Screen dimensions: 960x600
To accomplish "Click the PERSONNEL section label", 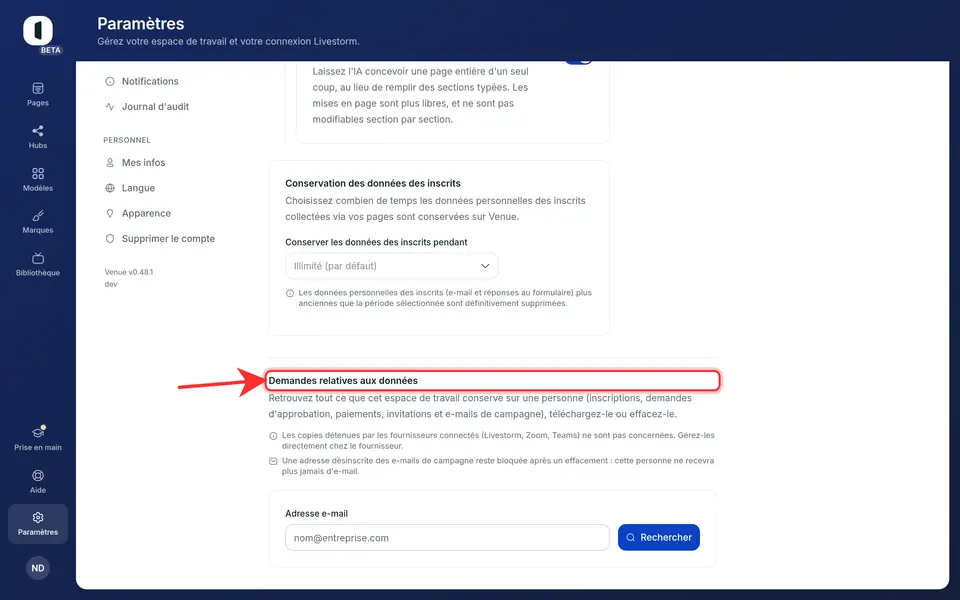I will (127, 140).
